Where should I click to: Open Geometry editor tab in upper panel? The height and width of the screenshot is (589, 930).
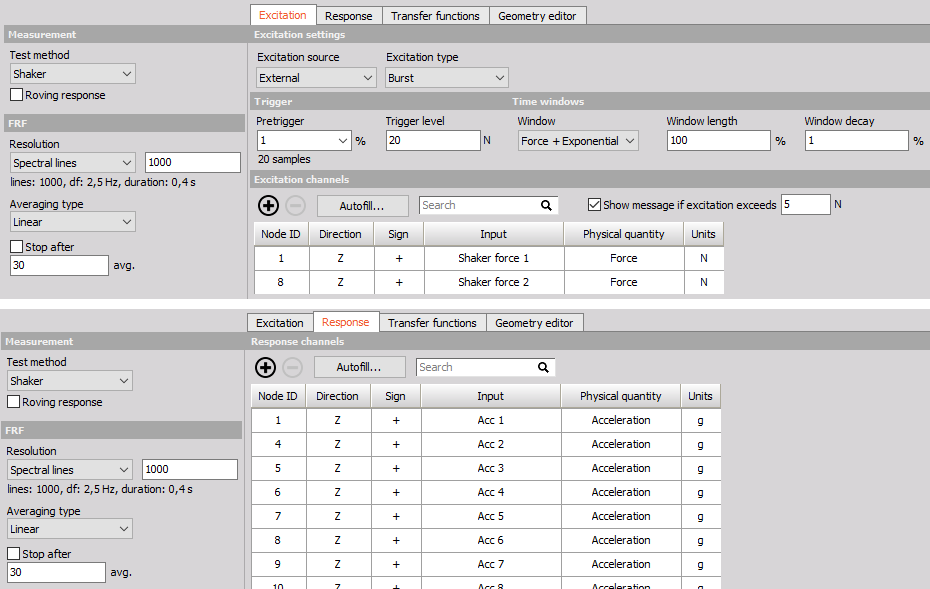(x=537, y=16)
